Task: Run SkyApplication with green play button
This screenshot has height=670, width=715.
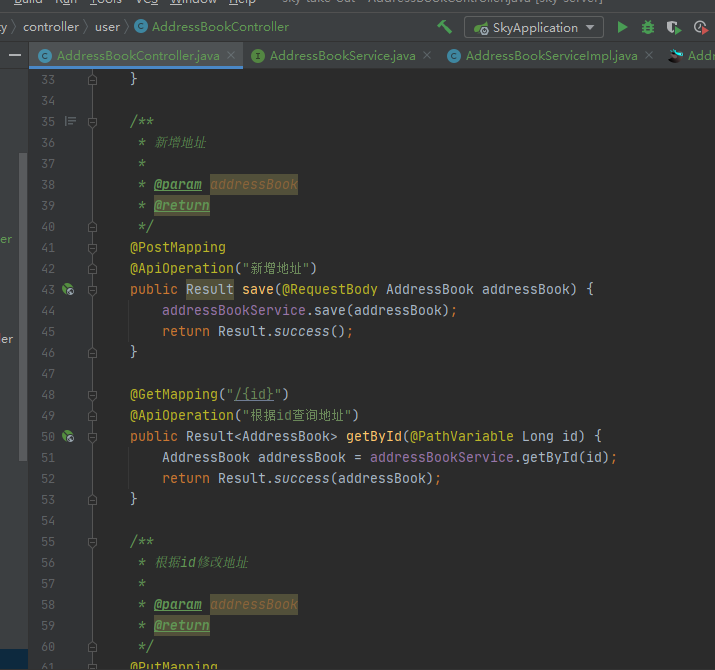Action: coord(622,27)
